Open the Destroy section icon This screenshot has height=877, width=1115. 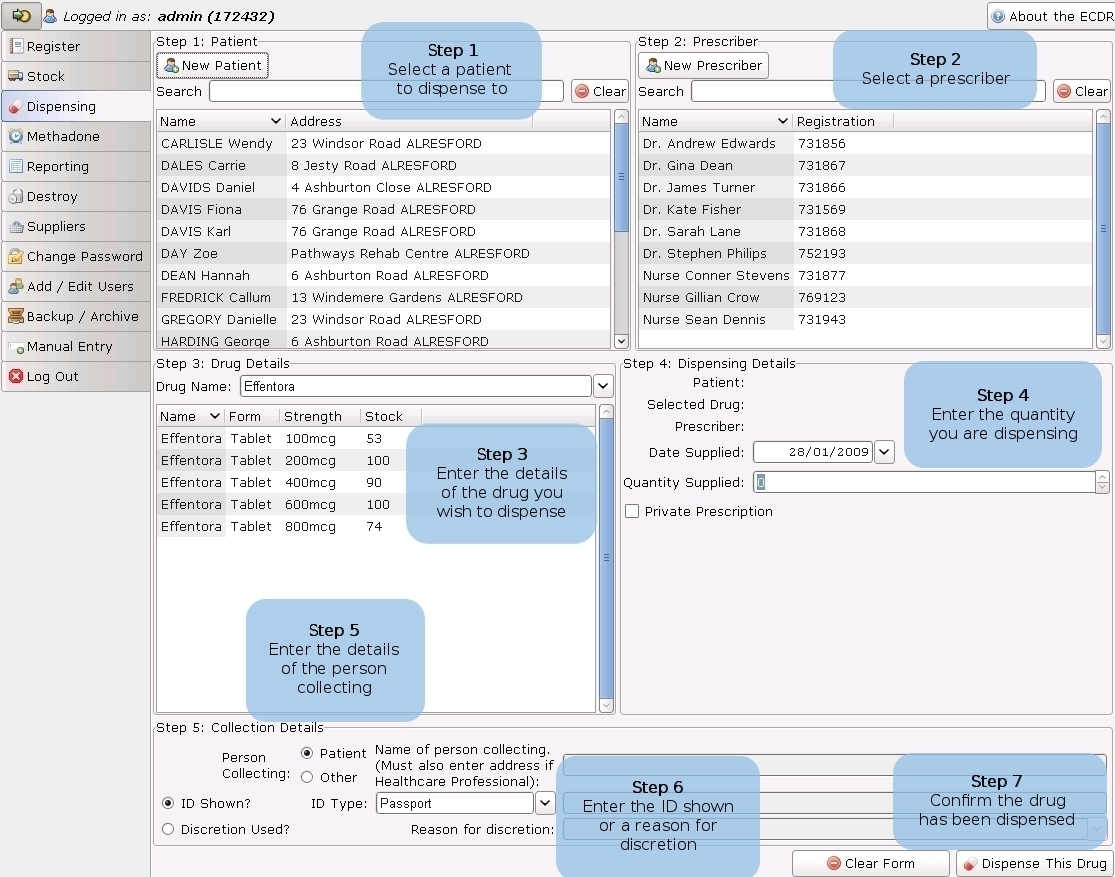(16, 196)
